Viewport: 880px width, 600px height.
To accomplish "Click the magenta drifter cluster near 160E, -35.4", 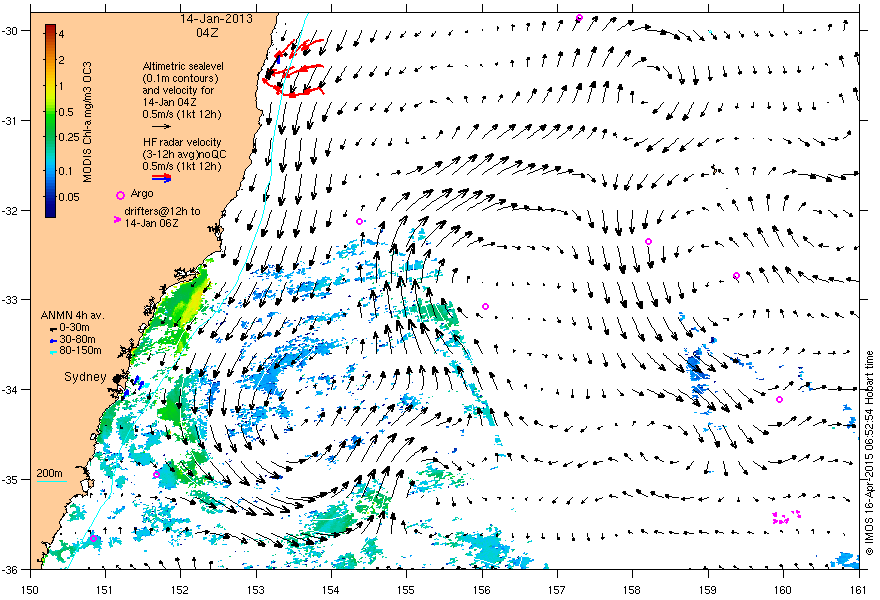I will click(786, 517).
